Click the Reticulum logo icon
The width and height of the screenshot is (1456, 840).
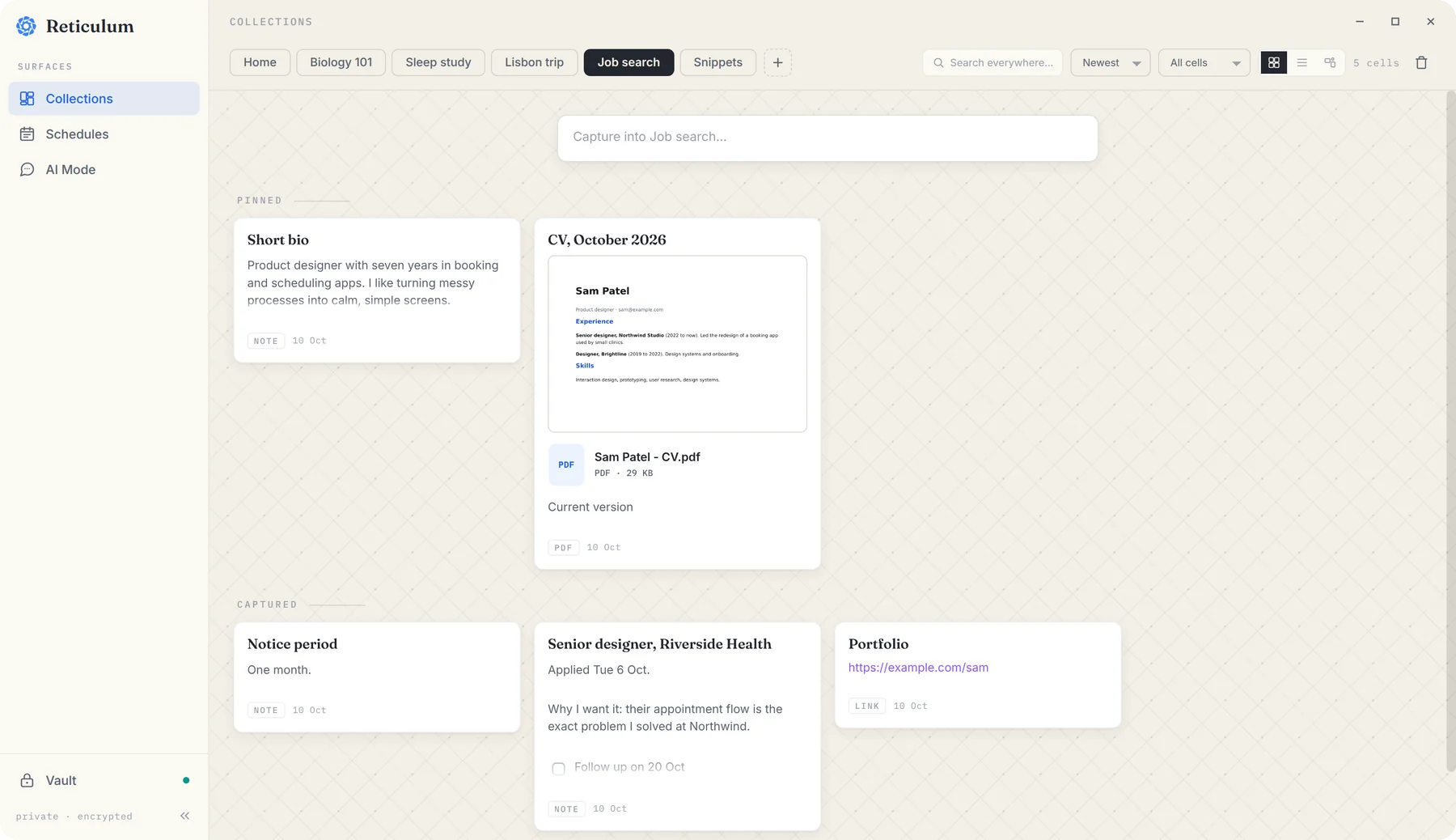click(26, 26)
